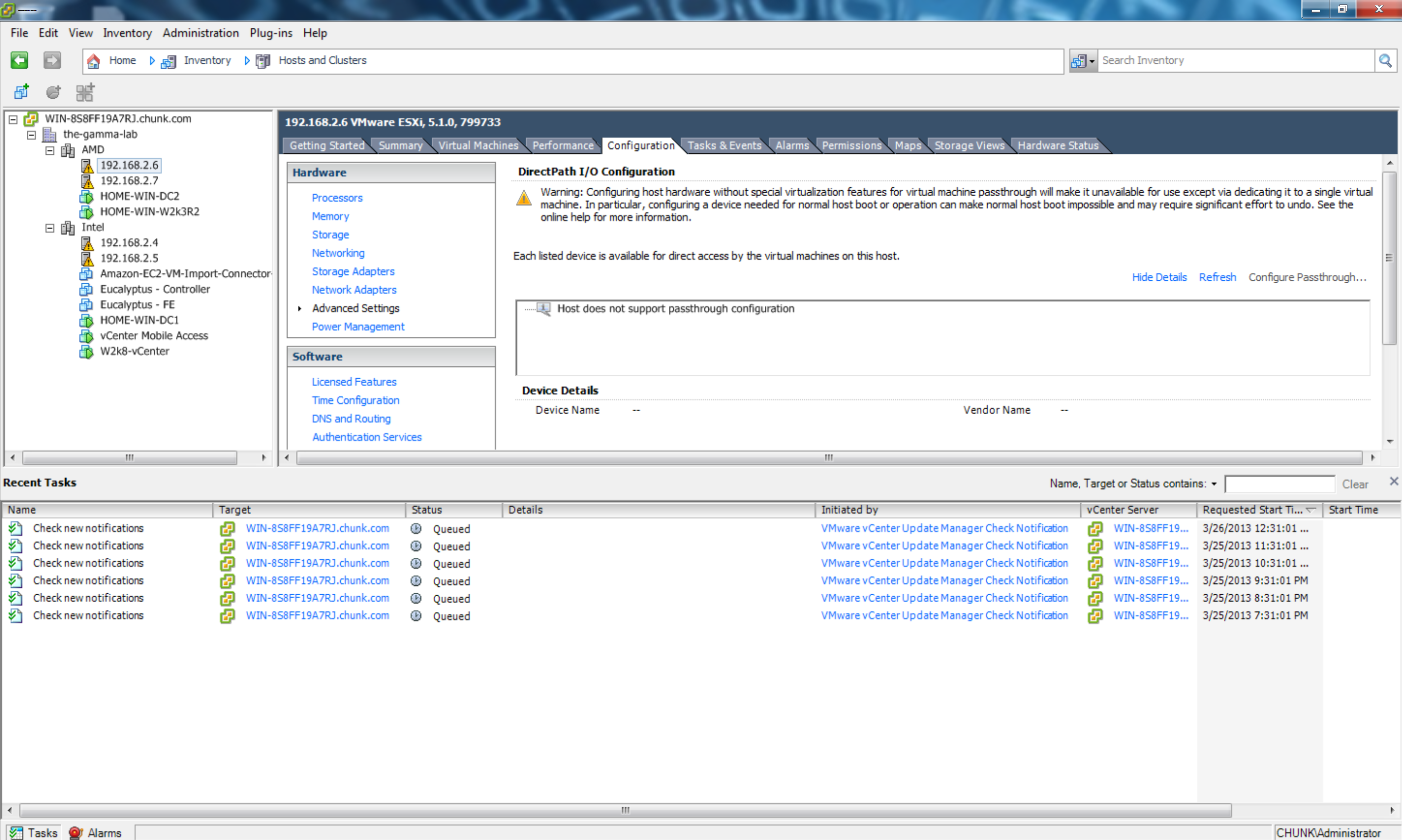
Task: Click the magnifier search icon
Action: tap(1384, 60)
